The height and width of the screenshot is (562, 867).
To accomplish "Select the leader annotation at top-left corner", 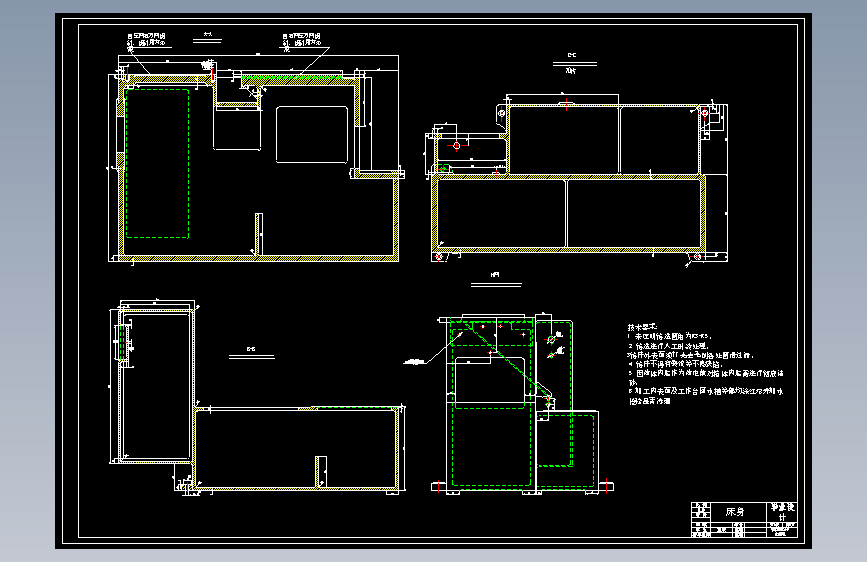I will (147, 39).
